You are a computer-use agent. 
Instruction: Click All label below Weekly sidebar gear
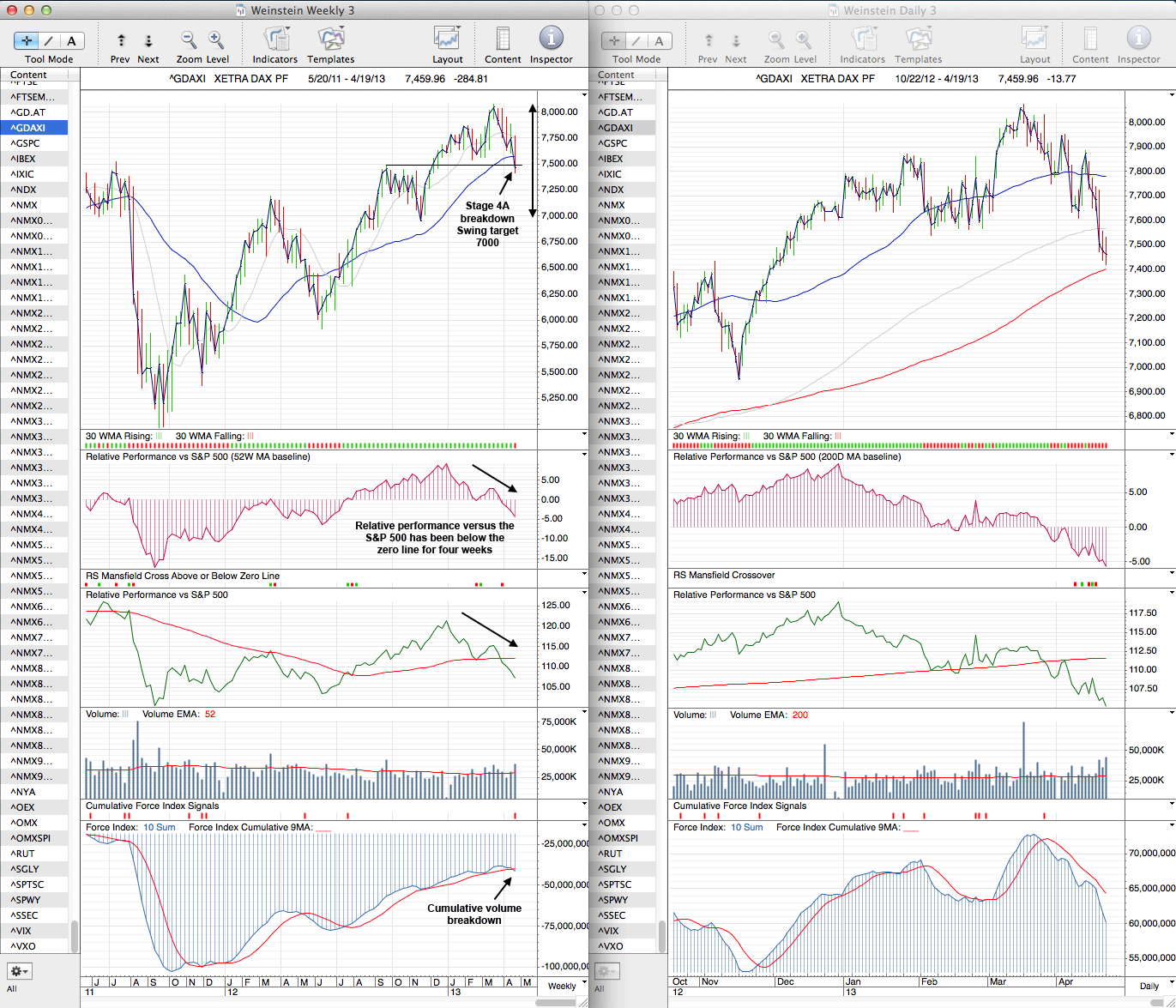point(12,989)
